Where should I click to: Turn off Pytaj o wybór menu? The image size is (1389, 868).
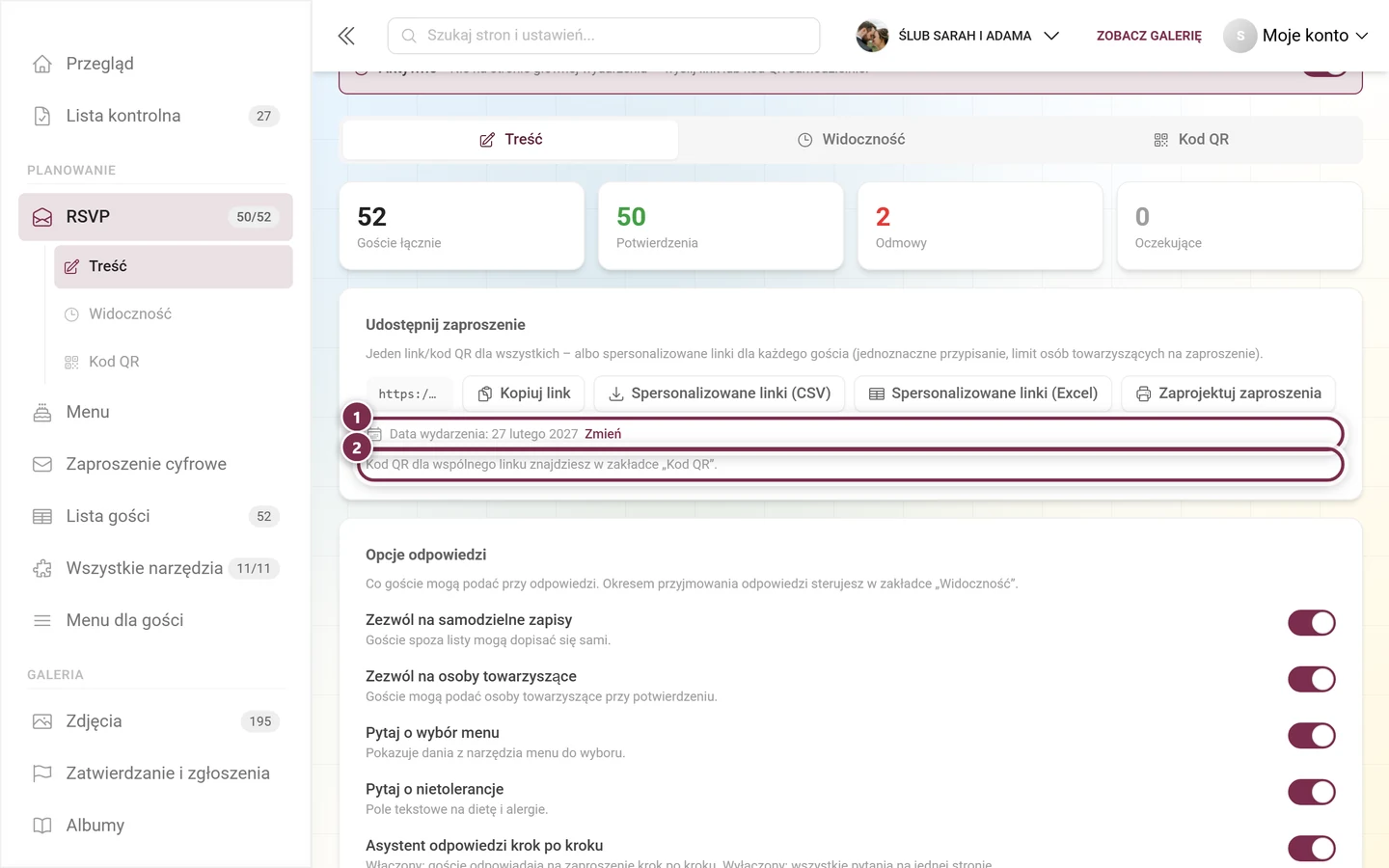[1312, 736]
